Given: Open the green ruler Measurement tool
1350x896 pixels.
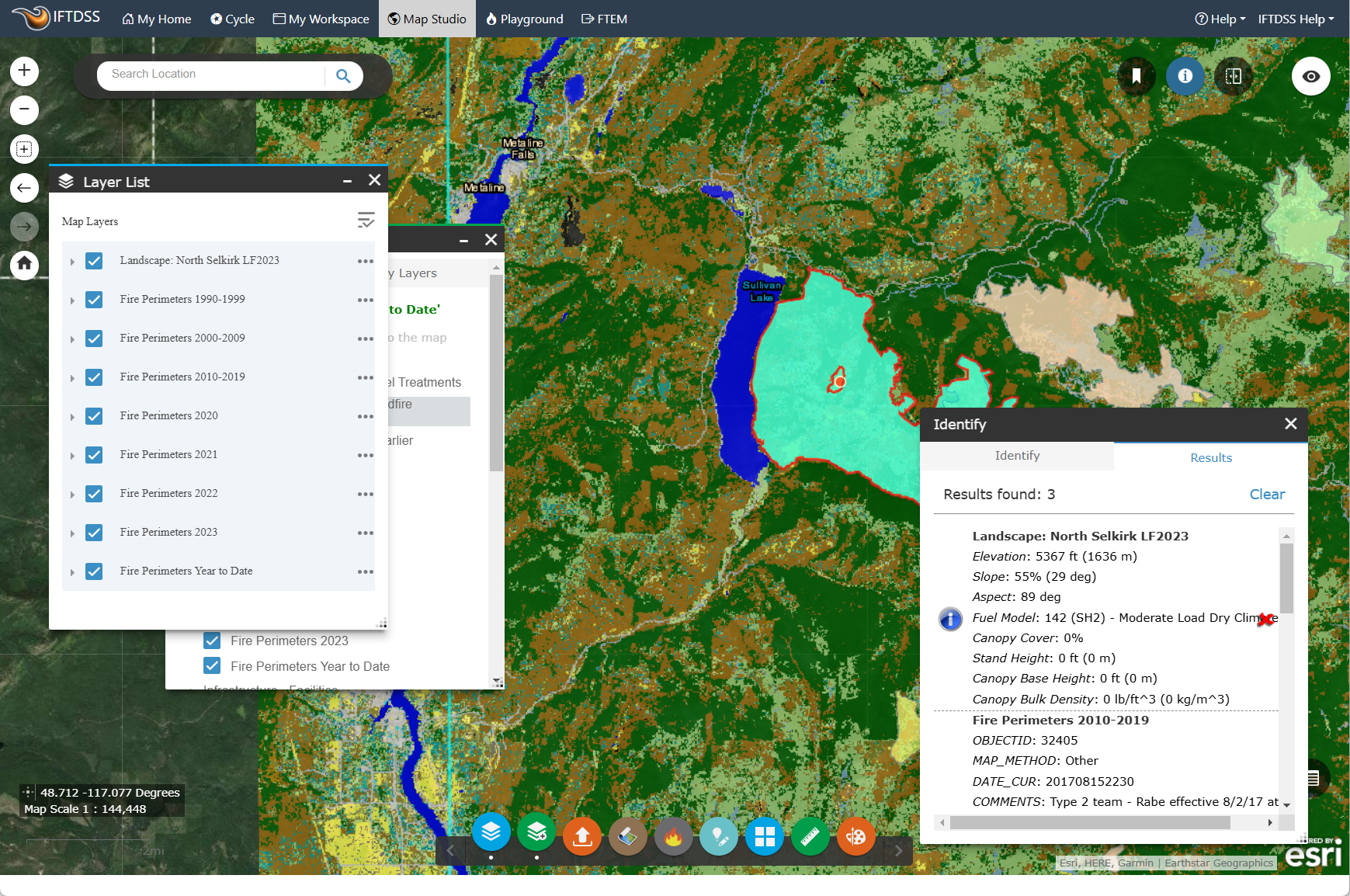Looking at the screenshot, I should [x=810, y=836].
